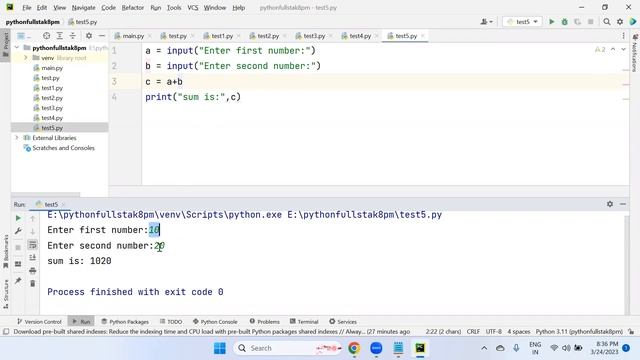Click Windows Start button on taskbar
Image resolution: width=640 pixels, height=360 pixels.
pyautogui.click(x=220, y=348)
